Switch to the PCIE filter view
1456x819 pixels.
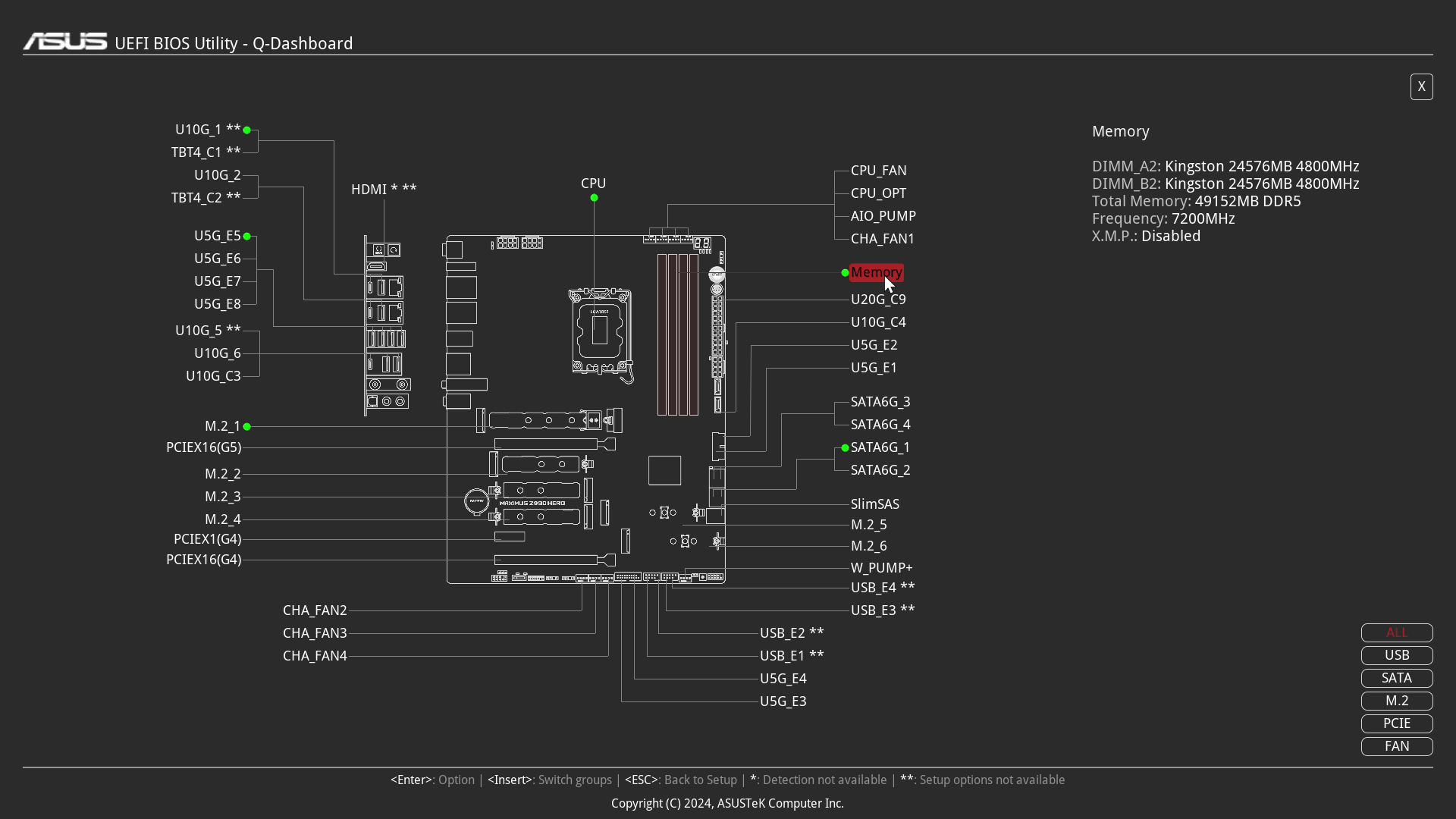point(1396,723)
